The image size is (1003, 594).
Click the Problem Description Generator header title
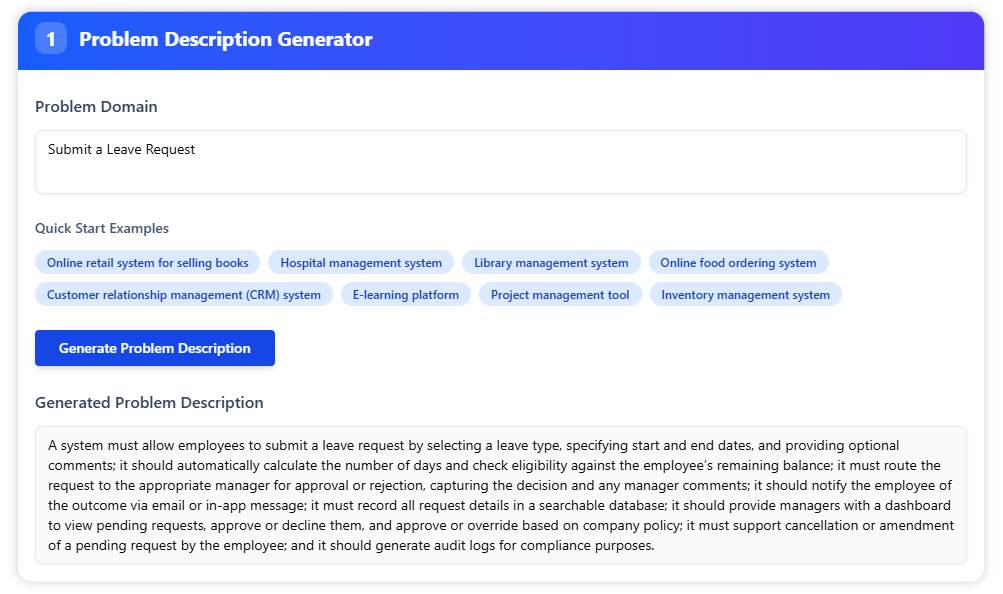tap(225, 40)
